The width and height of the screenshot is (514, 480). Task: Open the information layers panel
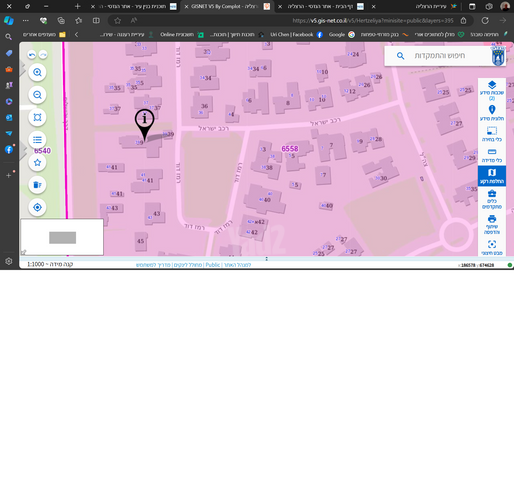pos(492,90)
